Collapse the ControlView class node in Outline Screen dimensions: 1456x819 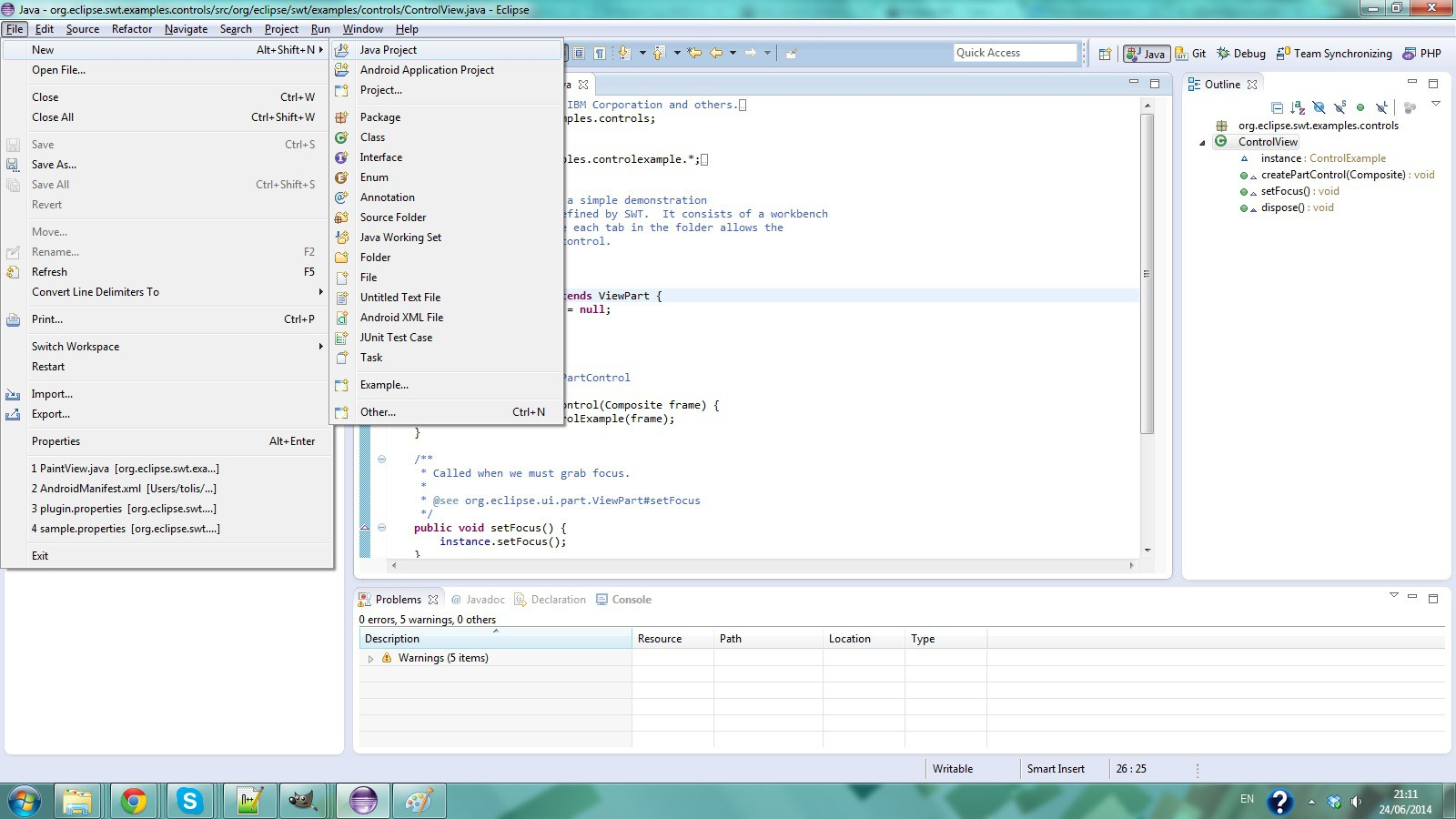click(1202, 143)
